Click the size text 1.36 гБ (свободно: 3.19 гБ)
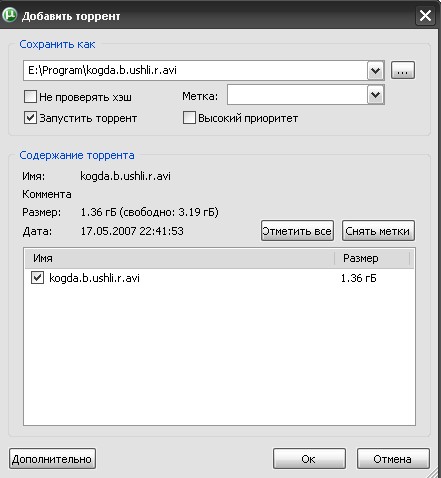 pos(150,212)
